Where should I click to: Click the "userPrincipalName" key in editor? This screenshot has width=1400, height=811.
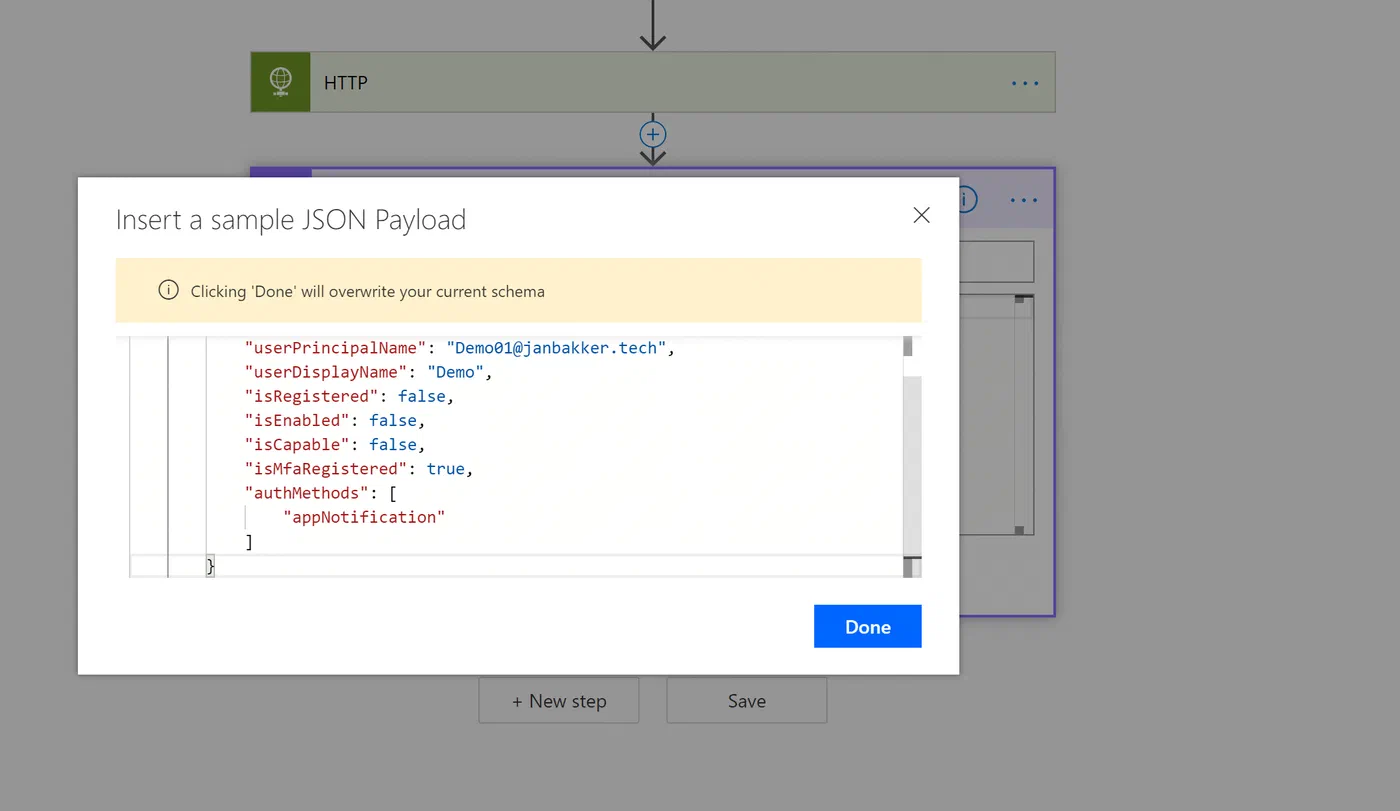(x=336, y=348)
